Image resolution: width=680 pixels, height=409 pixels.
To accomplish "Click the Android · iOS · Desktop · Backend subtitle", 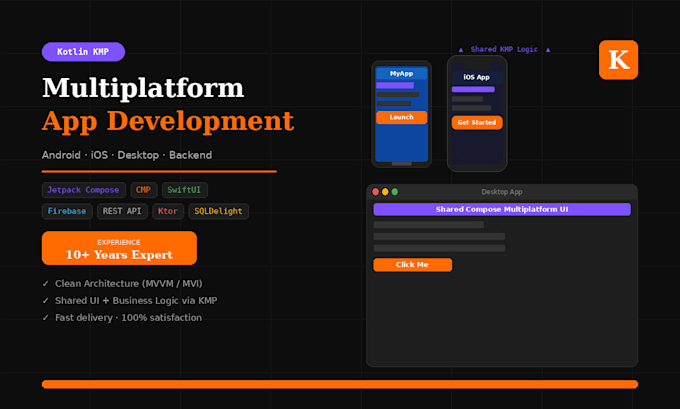I will click(x=127, y=155).
